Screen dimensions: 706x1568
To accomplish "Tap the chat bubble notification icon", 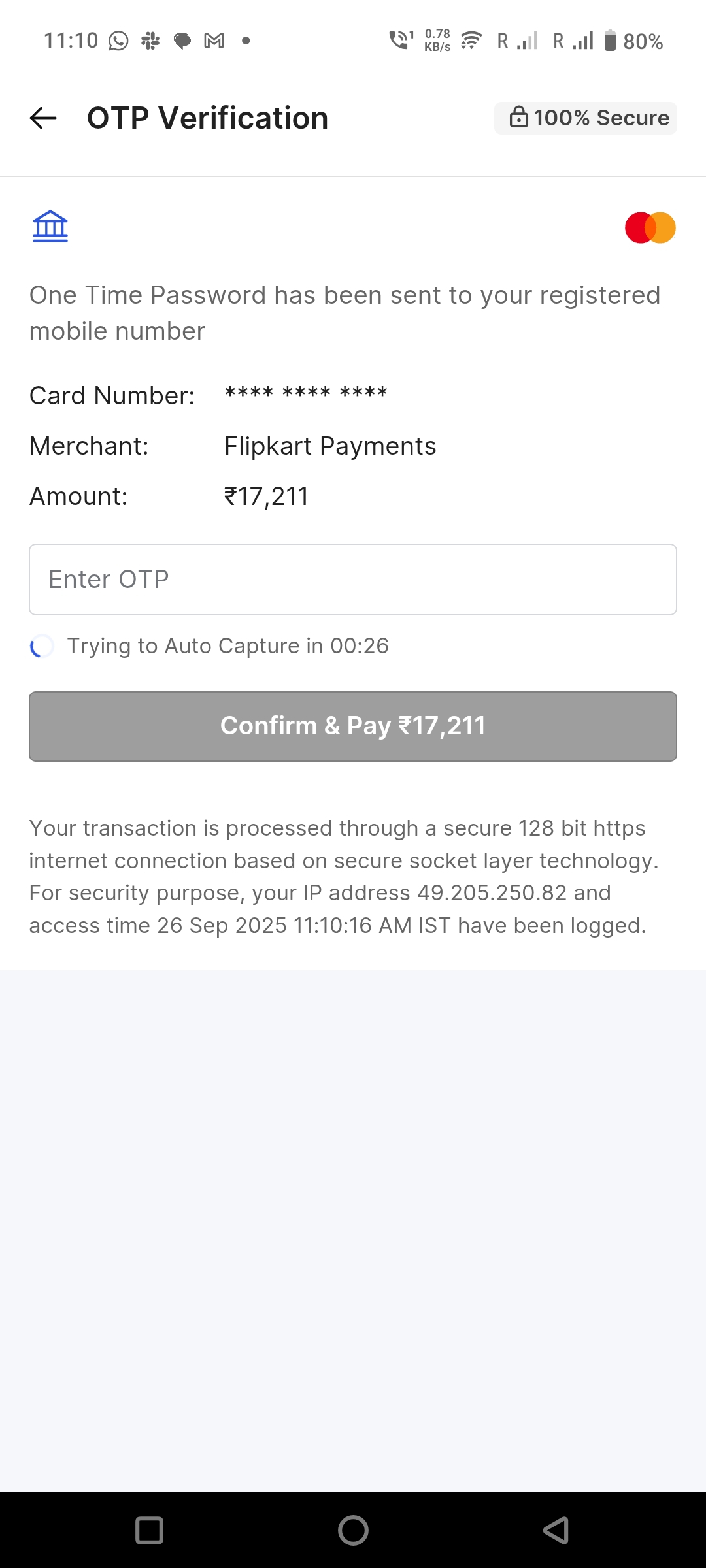I will [182, 41].
